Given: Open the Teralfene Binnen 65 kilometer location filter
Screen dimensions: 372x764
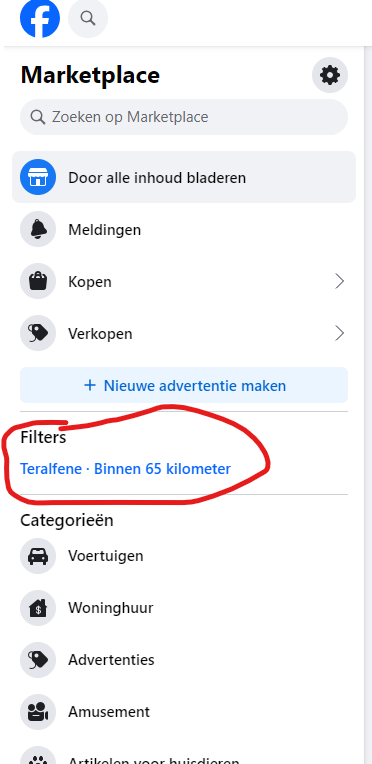Looking at the screenshot, I should (x=125, y=469).
